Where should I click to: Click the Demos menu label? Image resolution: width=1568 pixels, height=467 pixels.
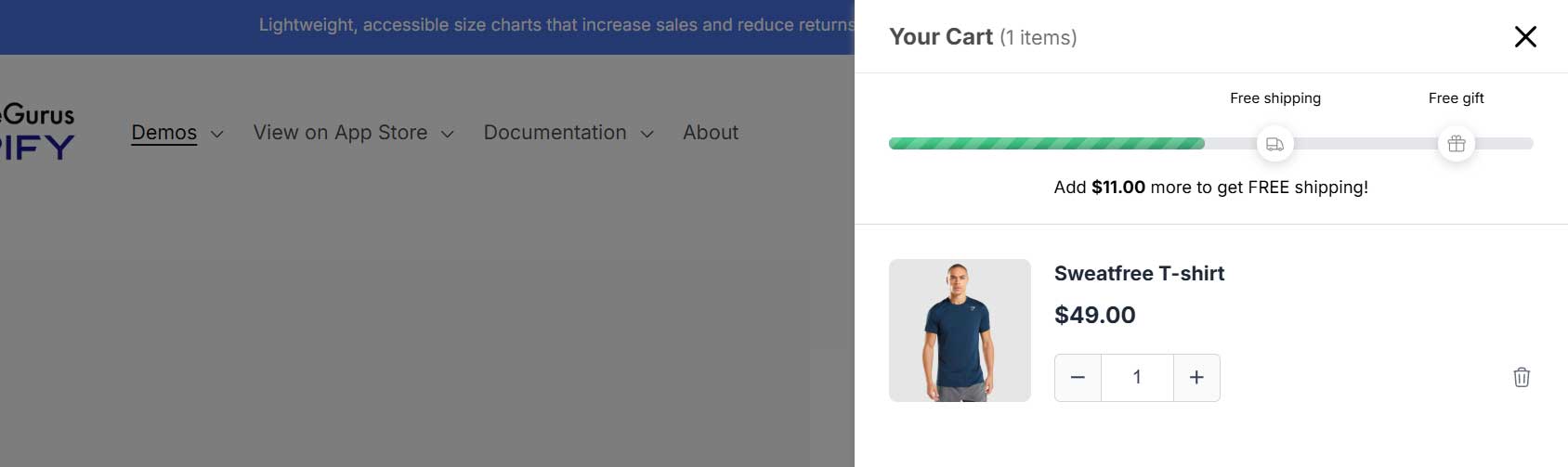(x=163, y=133)
